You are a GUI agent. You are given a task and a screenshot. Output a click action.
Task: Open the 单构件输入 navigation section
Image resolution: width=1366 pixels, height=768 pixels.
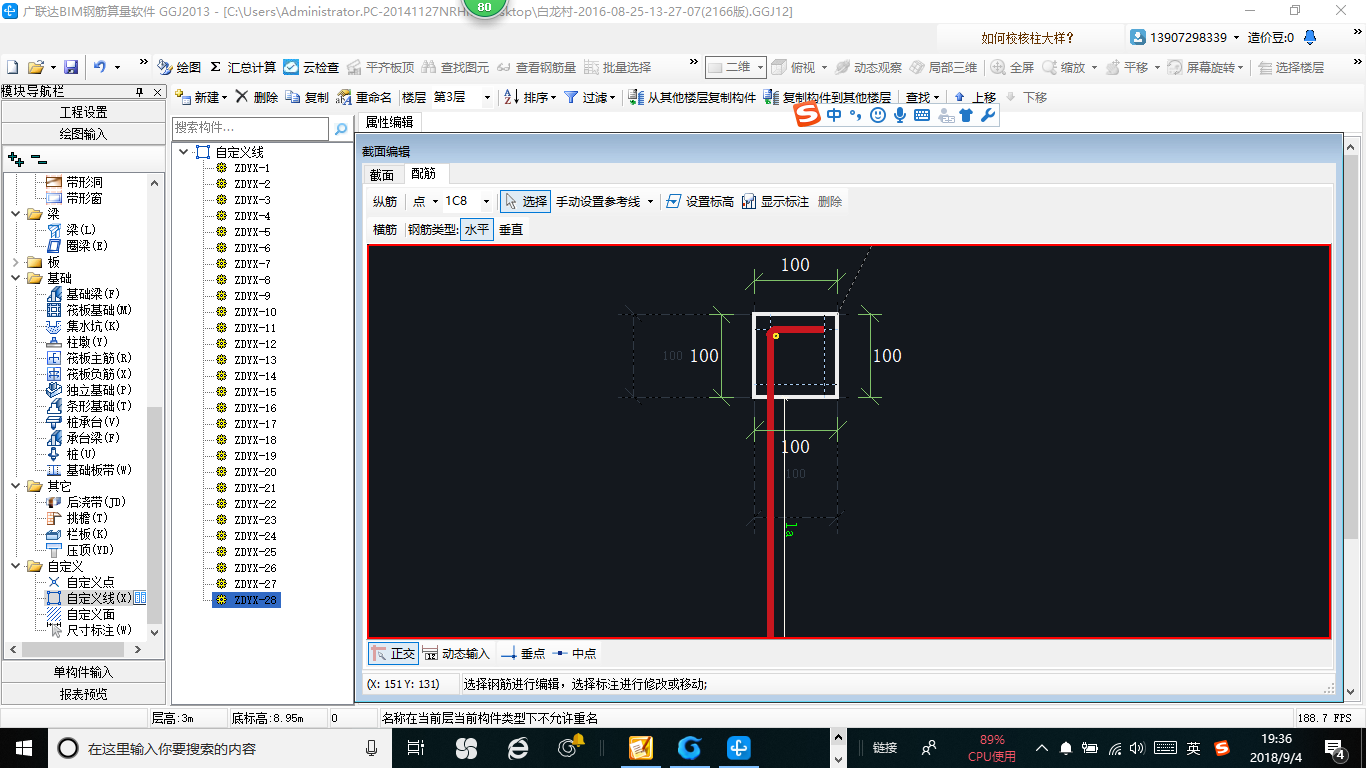point(84,672)
